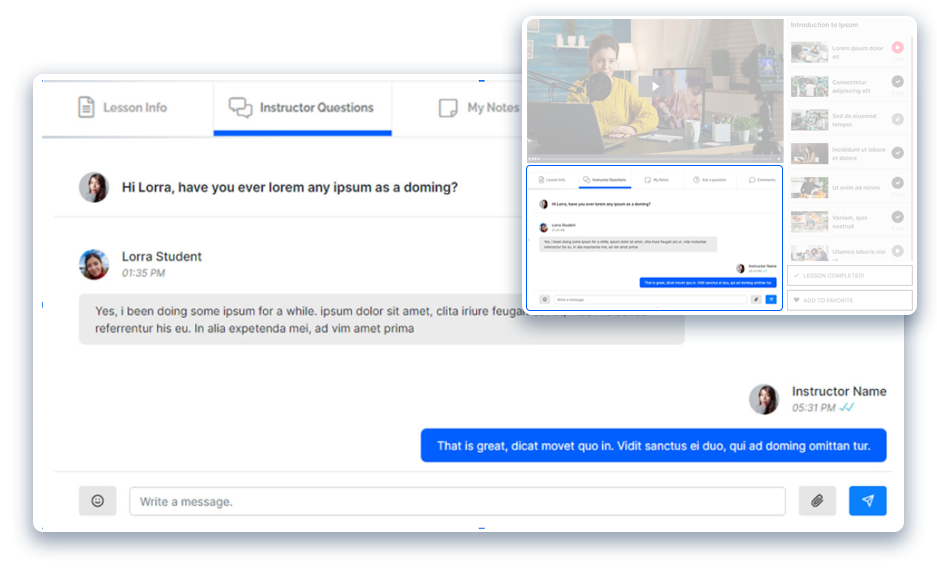
Task: Click the checkmark beside Consectetur adipiscing elit
Action: [x=897, y=82]
